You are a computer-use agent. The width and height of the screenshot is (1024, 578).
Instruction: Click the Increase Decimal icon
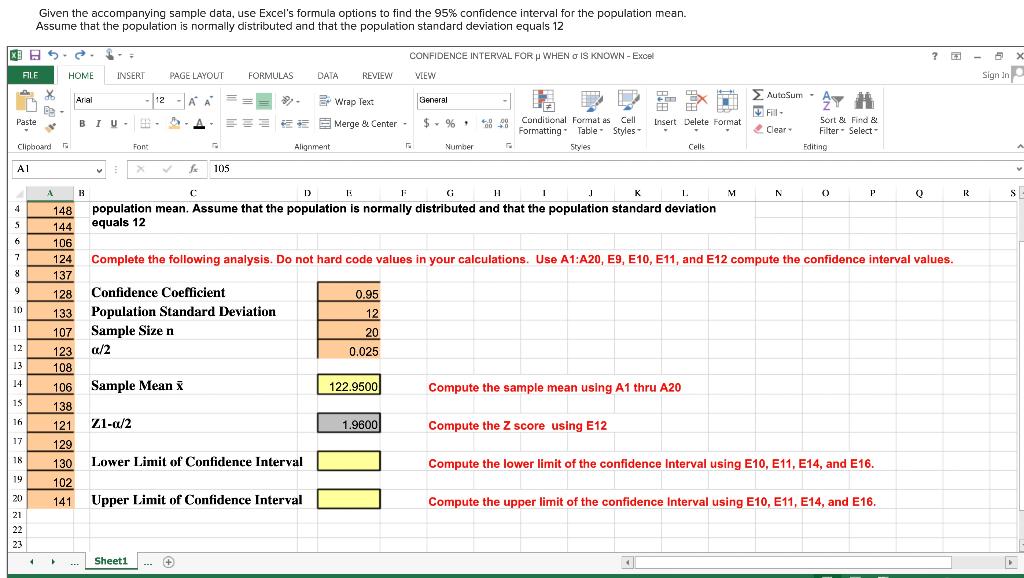(485, 121)
